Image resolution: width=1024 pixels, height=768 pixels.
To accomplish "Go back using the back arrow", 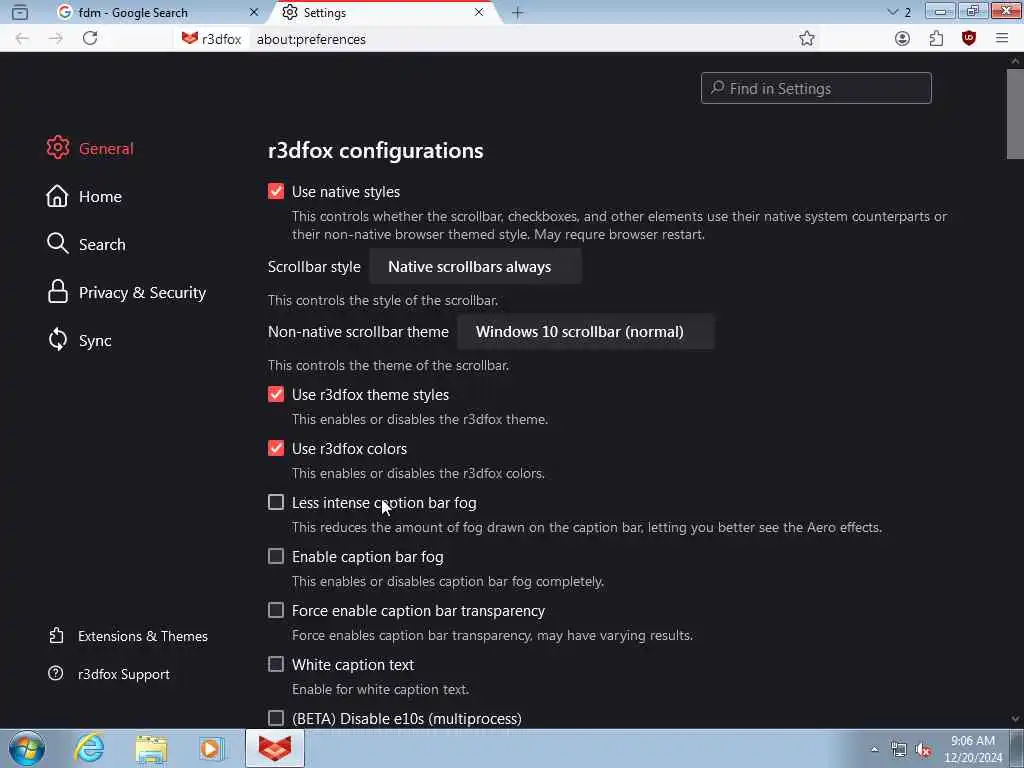I will coord(22,39).
